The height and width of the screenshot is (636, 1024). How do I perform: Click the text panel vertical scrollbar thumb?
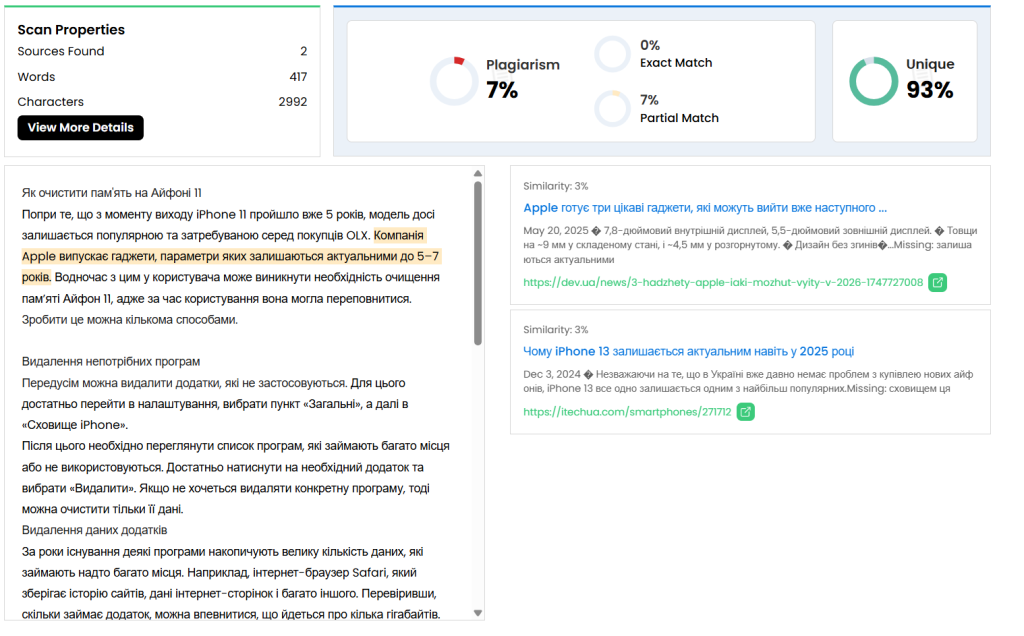(x=478, y=260)
